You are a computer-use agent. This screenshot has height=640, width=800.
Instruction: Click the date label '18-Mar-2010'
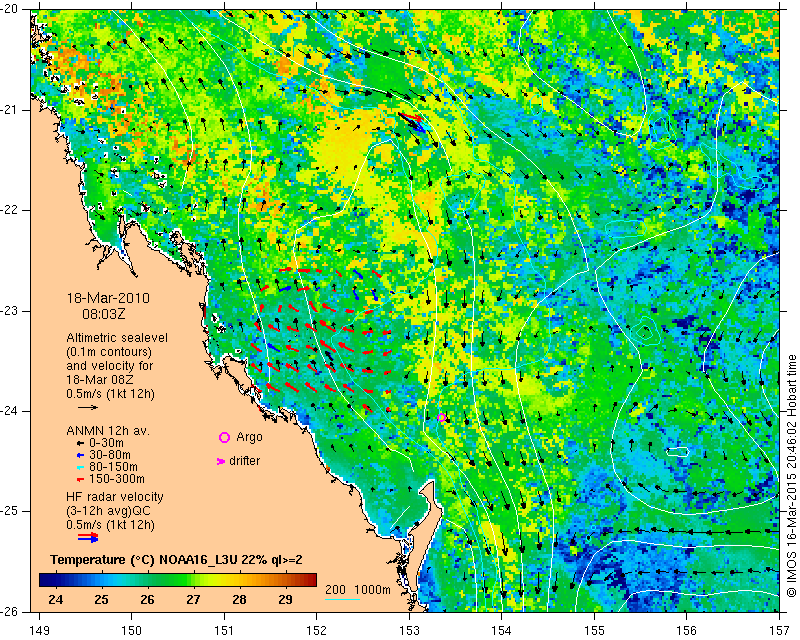(x=108, y=298)
